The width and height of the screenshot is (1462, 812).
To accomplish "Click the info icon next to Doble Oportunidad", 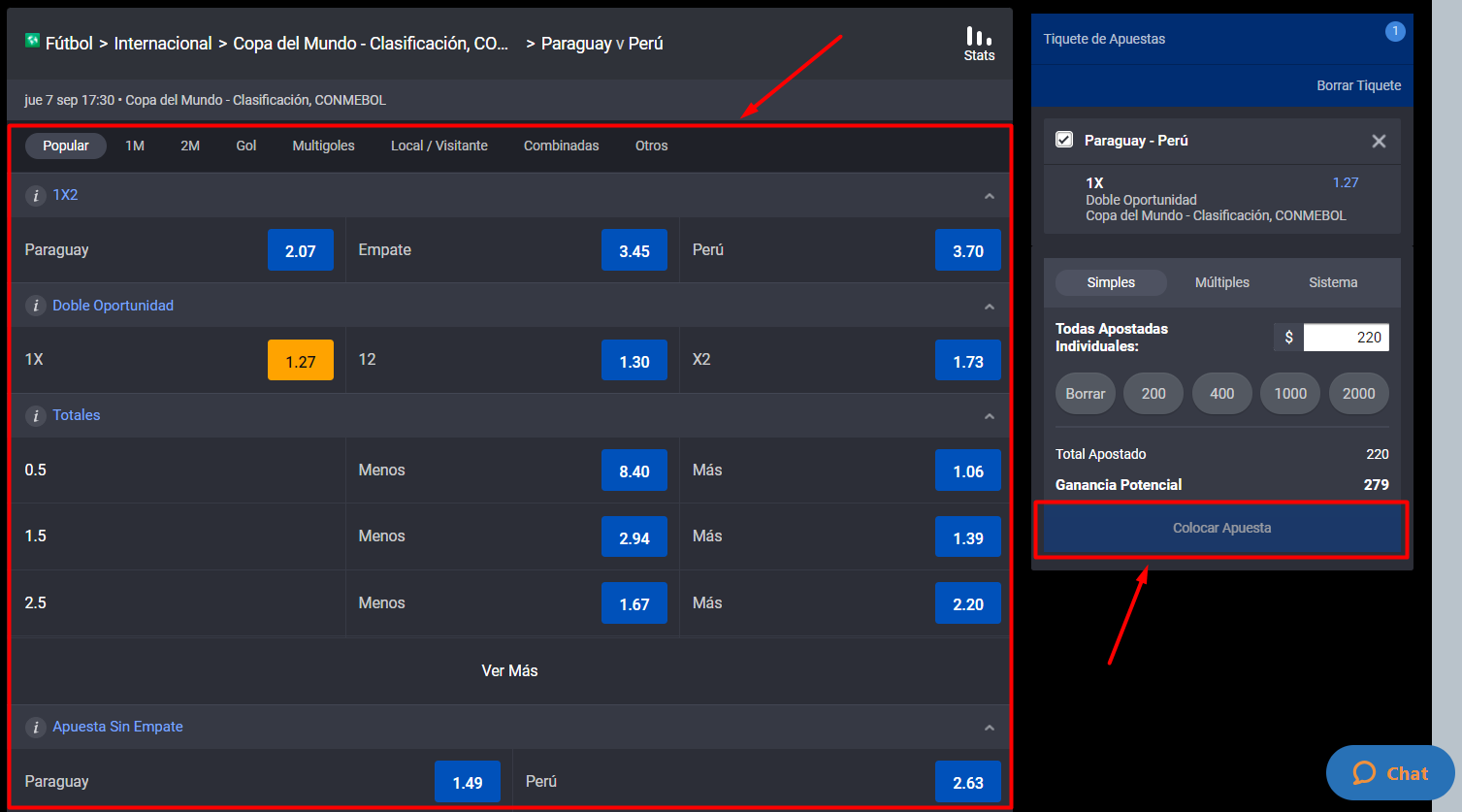I will pos(36,306).
